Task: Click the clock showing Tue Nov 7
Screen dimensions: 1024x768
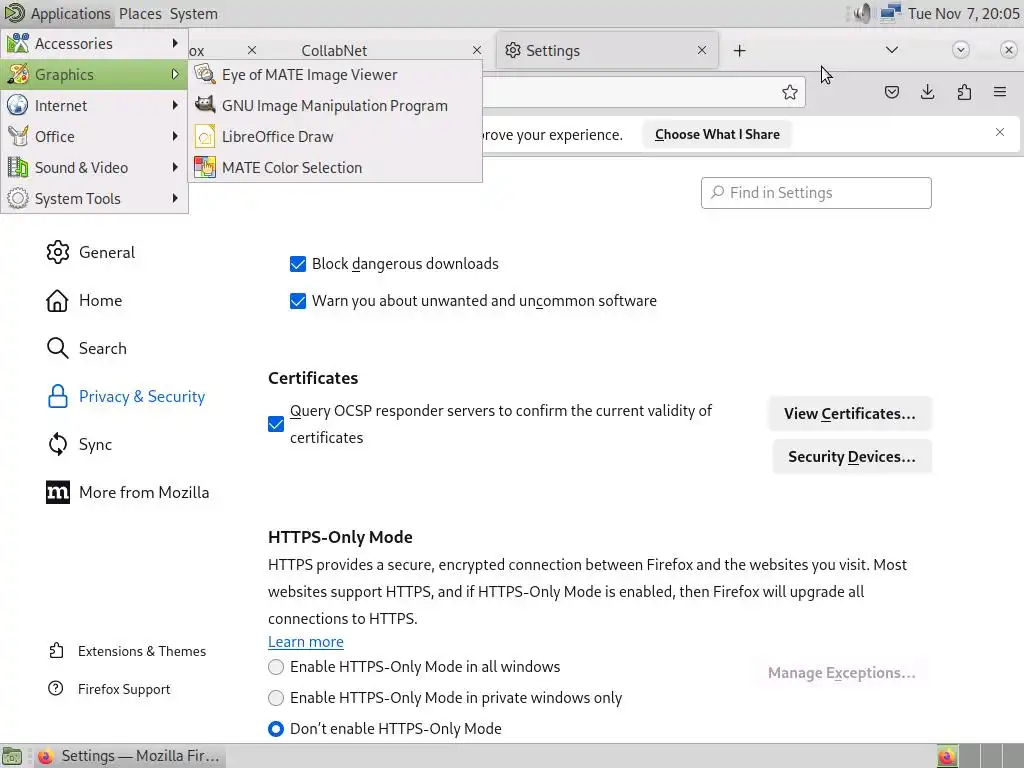Action: click(x=963, y=14)
